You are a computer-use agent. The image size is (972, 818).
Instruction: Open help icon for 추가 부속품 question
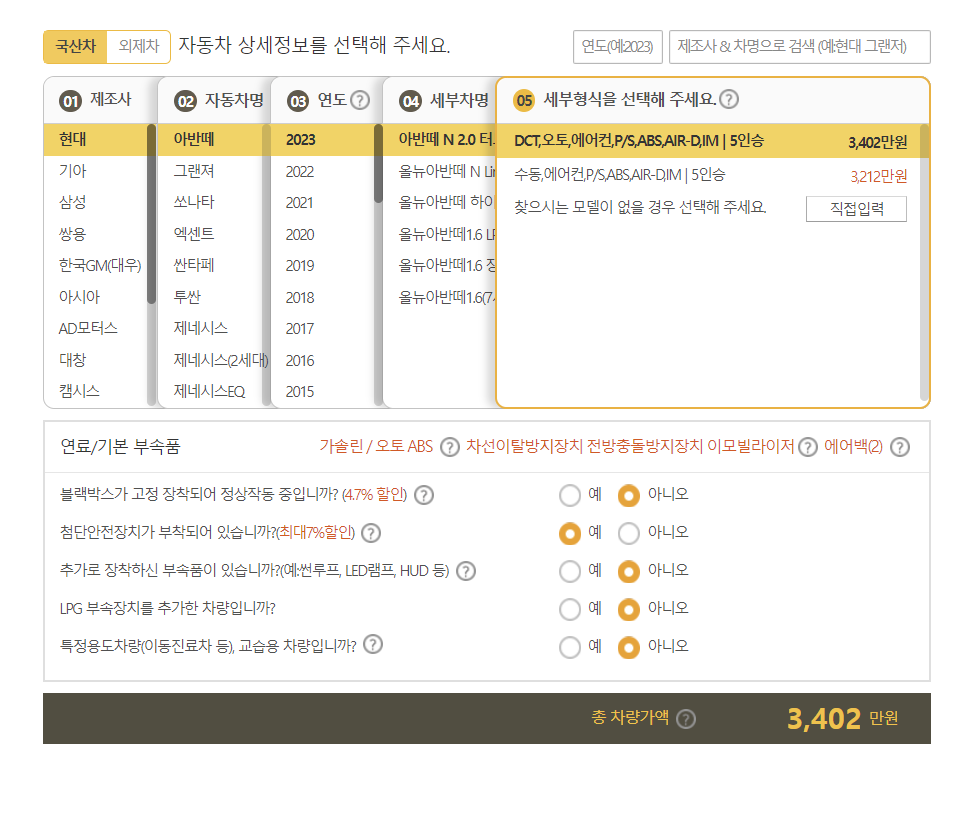point(466,571)
